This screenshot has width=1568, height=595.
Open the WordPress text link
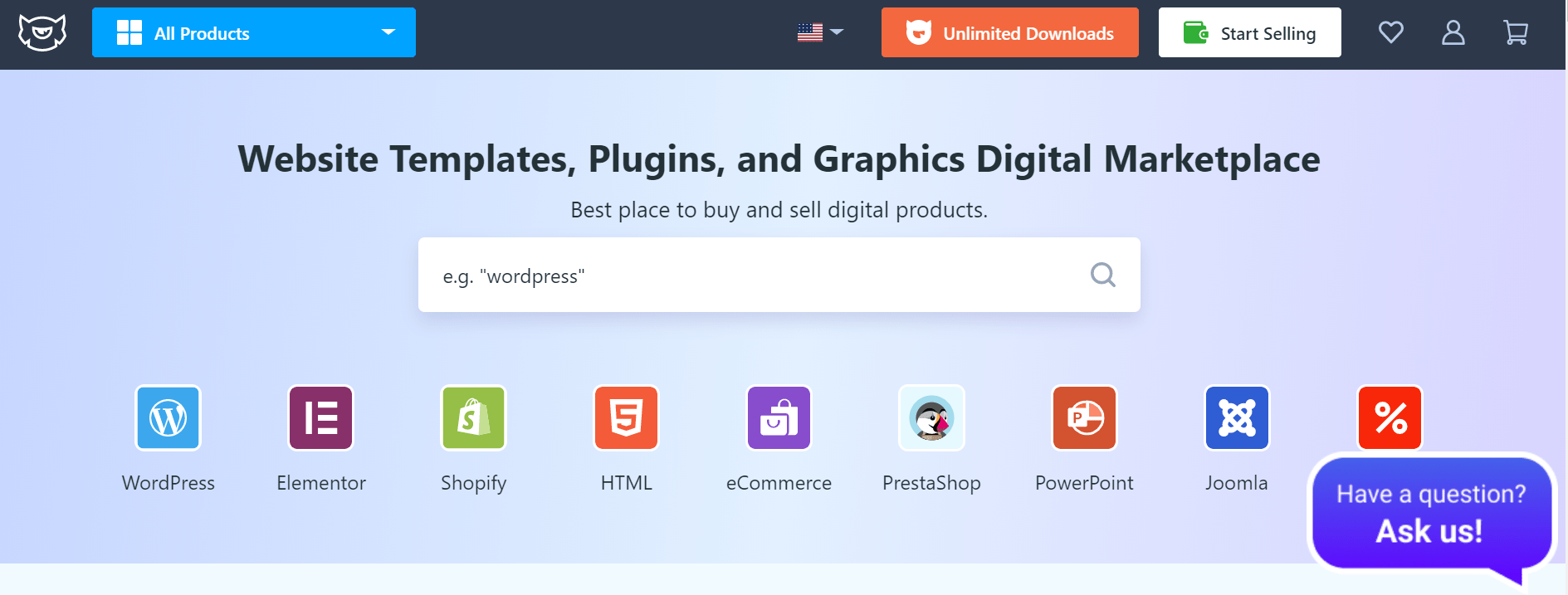pyautogui.click(x=169, y=483)
